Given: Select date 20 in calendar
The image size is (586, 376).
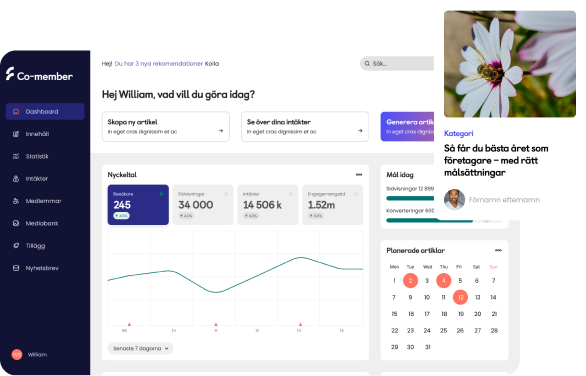Looking at the screenshot, I should point(477,314).
